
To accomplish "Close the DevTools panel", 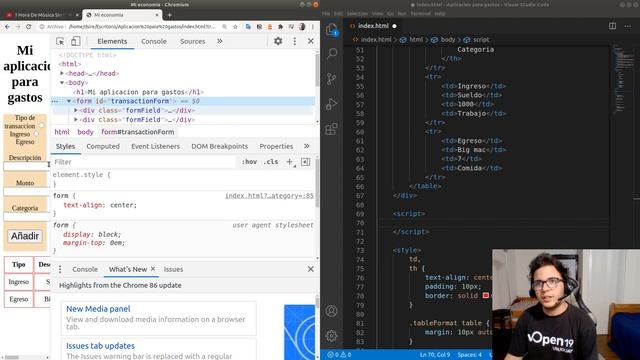I will (311, 41).
